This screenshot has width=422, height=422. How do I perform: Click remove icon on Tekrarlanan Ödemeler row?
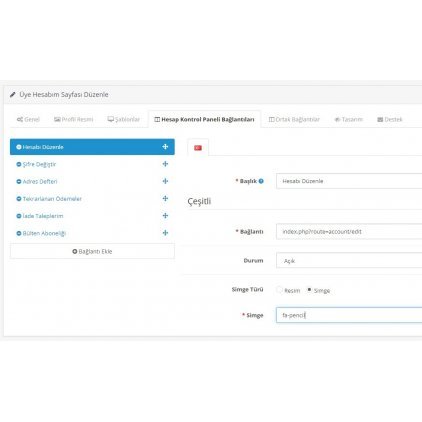[x=19, y=199]
